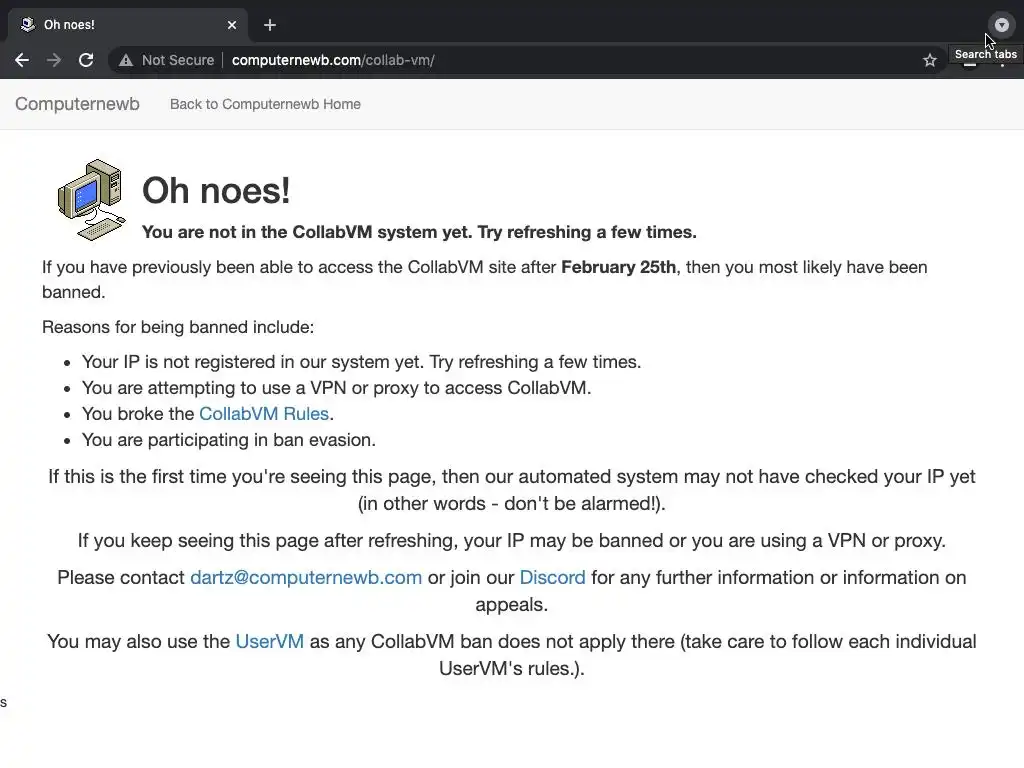The width and height of the screenshot is (1024, 768).
Task: Open Back to Computernewb Home menu item
Action: tap(265, 104)
